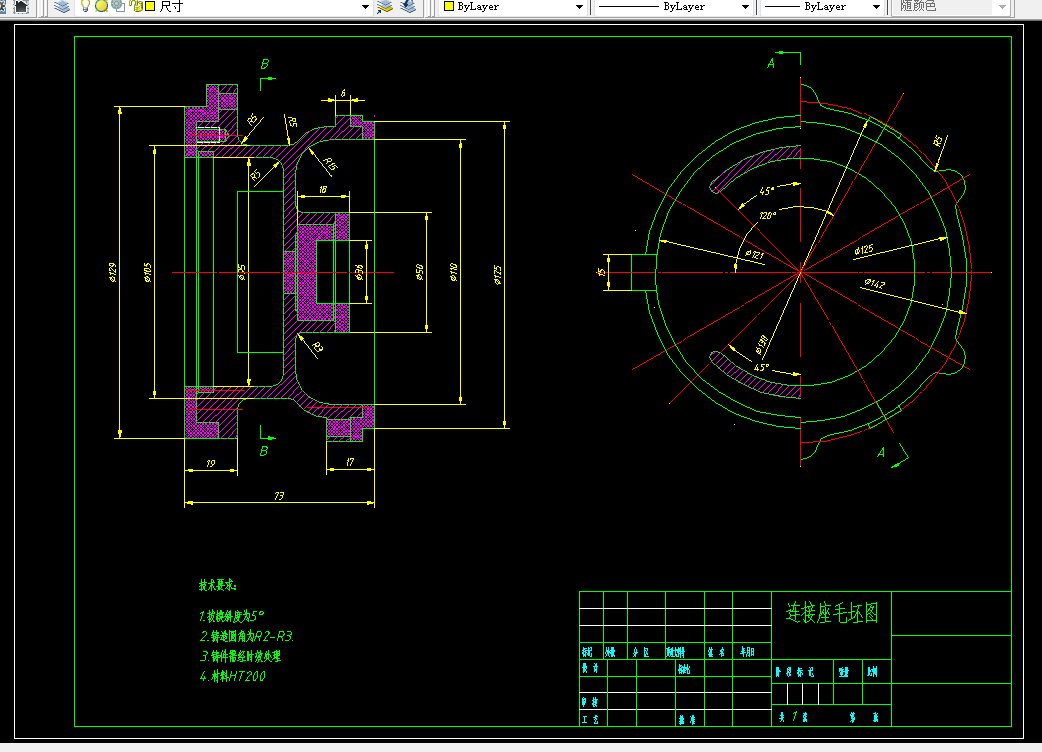This screenshot has width=1042, height=752.
Task: Toggle the layer on/off lightbulb icon
Action: click(85, 6)
